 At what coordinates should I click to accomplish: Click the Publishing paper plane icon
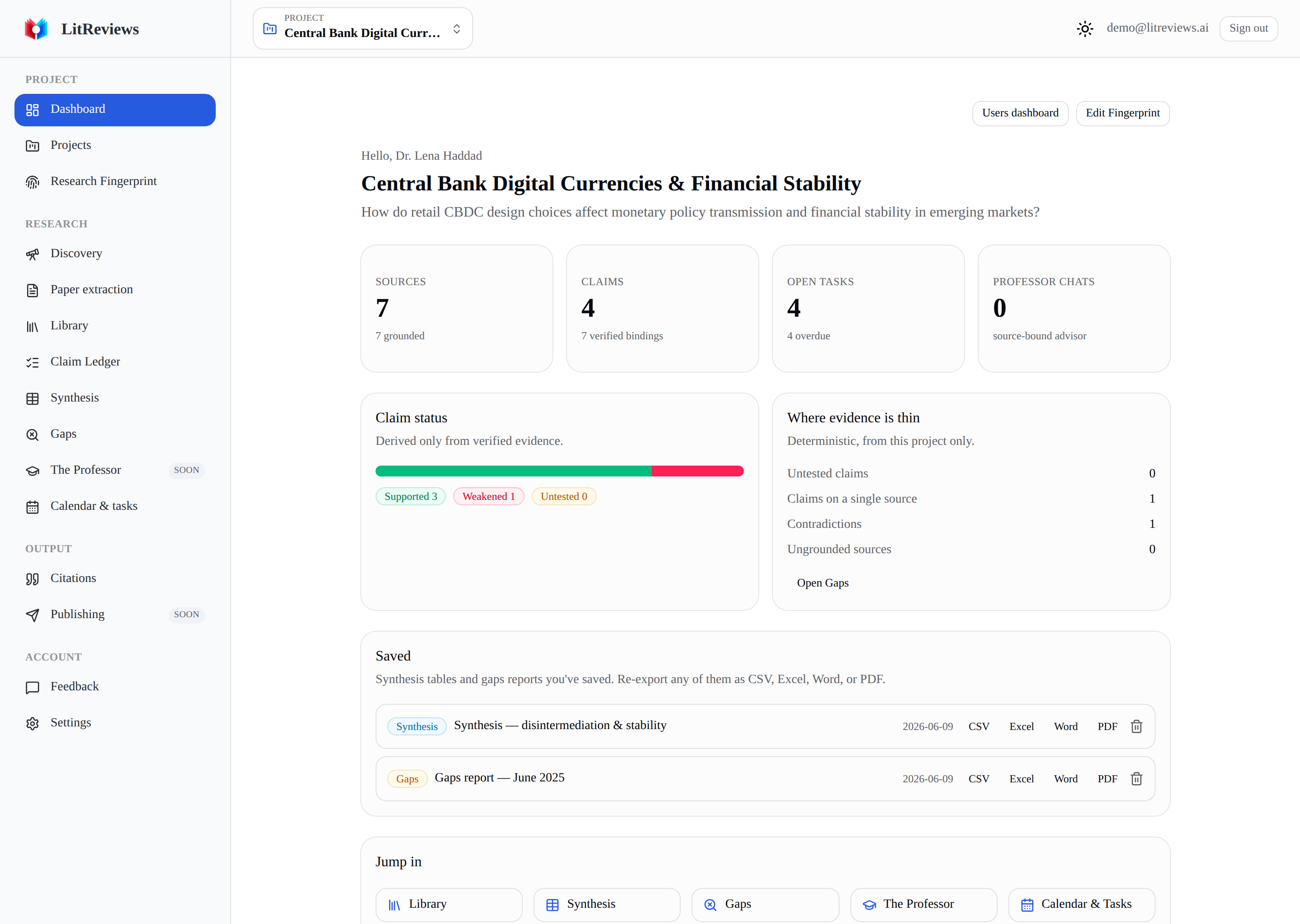coord(32,615)
